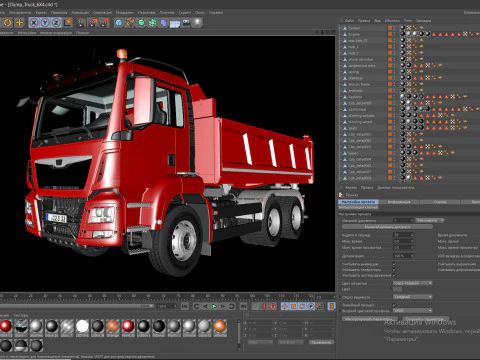Render the active view clapperboard icon
The image size is (480, 360).
pyautogui.click(x=81, y=23)
